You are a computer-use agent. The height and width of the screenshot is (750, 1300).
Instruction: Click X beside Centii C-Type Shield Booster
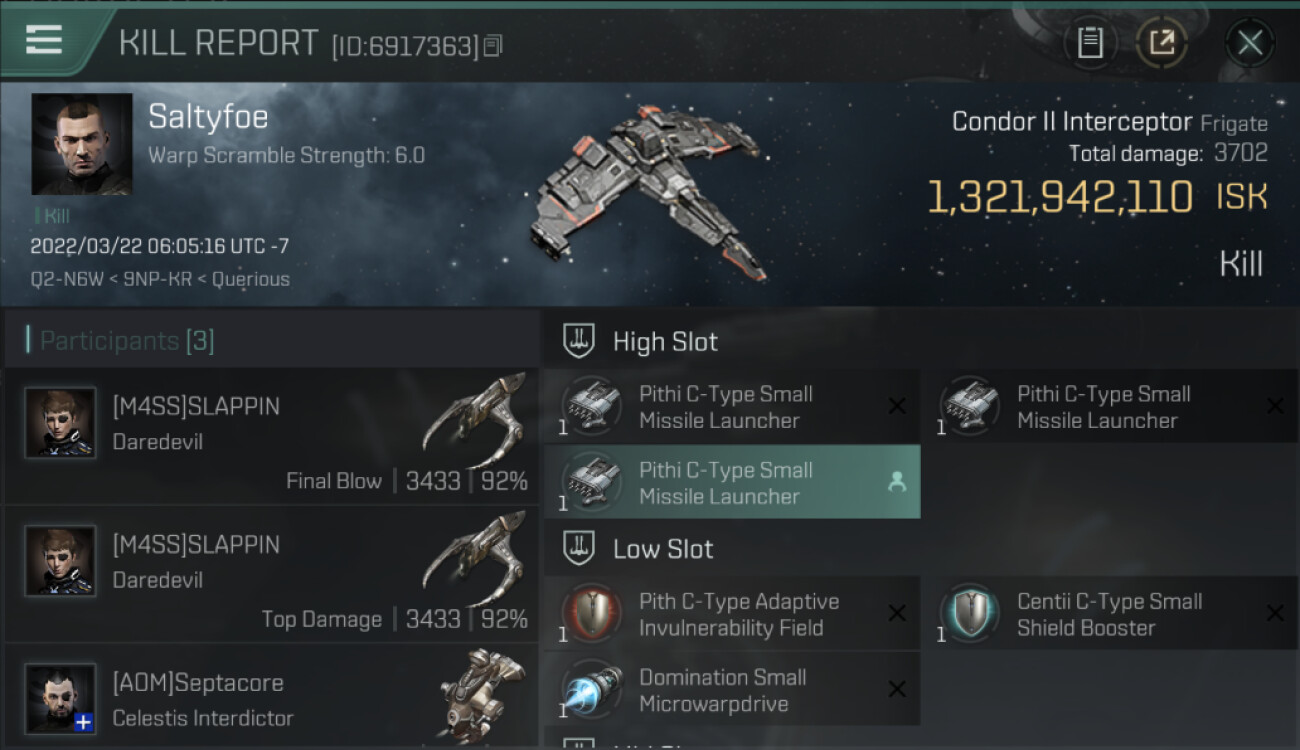point(1275,613)
